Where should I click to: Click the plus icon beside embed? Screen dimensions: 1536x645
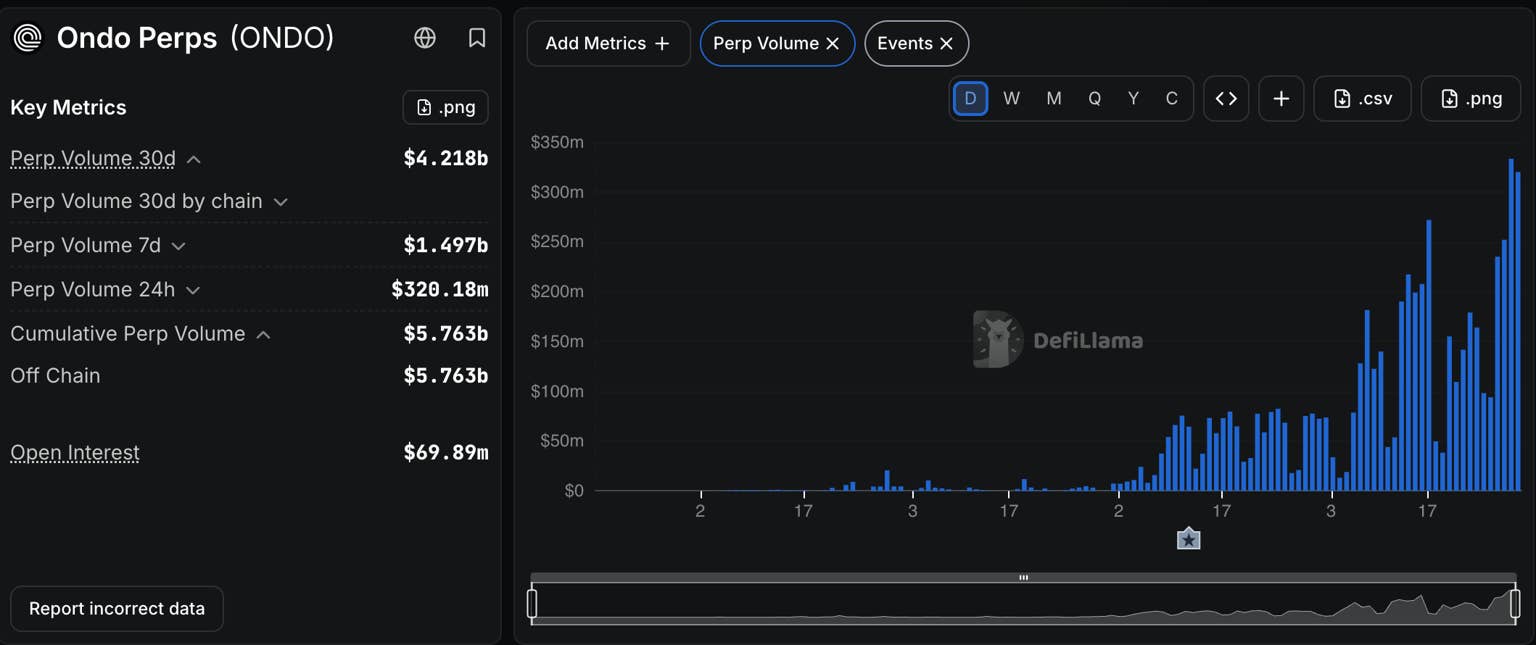click(1281, 98)
